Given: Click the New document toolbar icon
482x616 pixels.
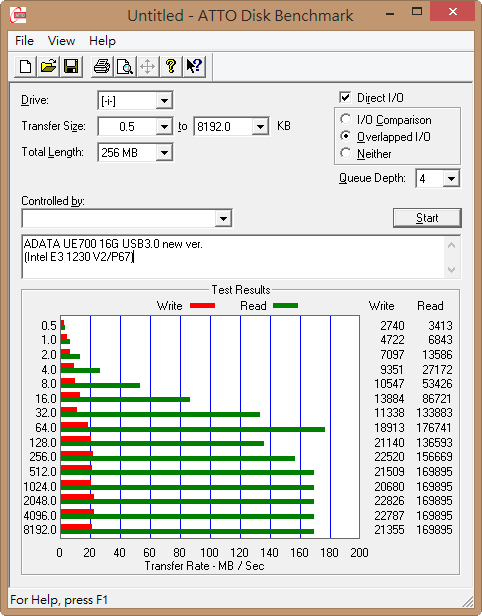Looking at the screenshot, I should pos(26,66).
